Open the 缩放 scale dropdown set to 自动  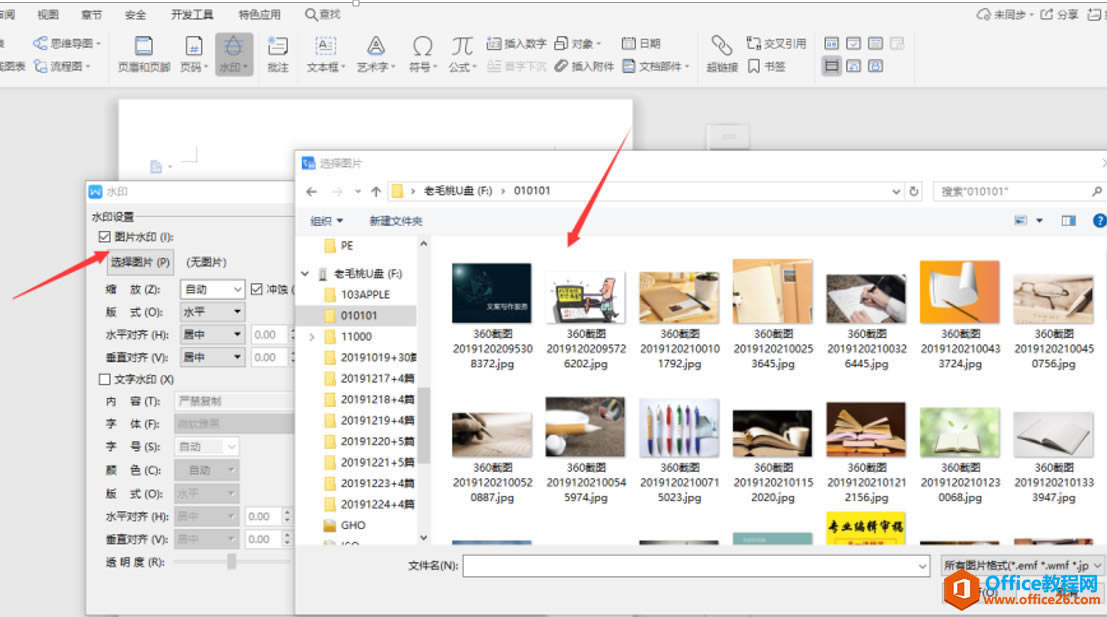(213, 289)
